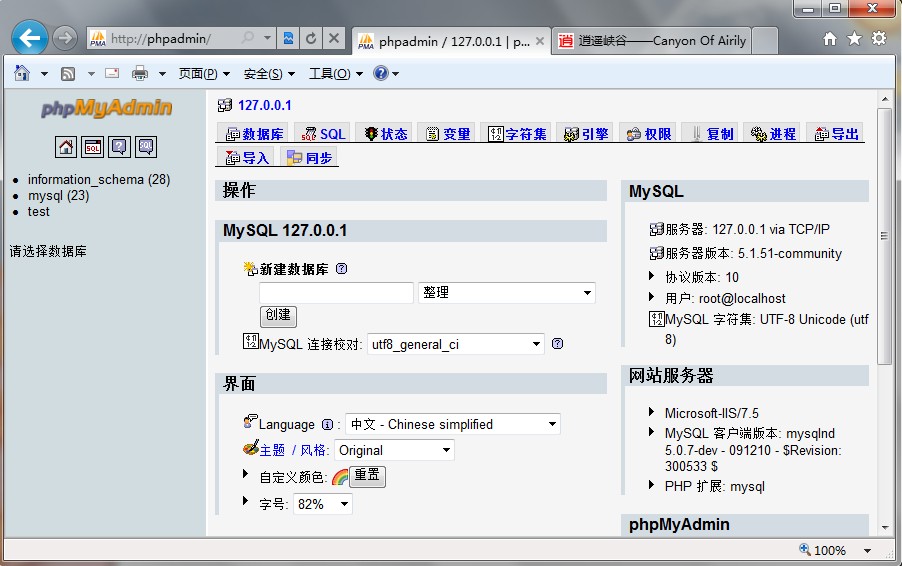Expand the zoom level dropdown arrow at 100%
The image size is (902, 566).
867,550
